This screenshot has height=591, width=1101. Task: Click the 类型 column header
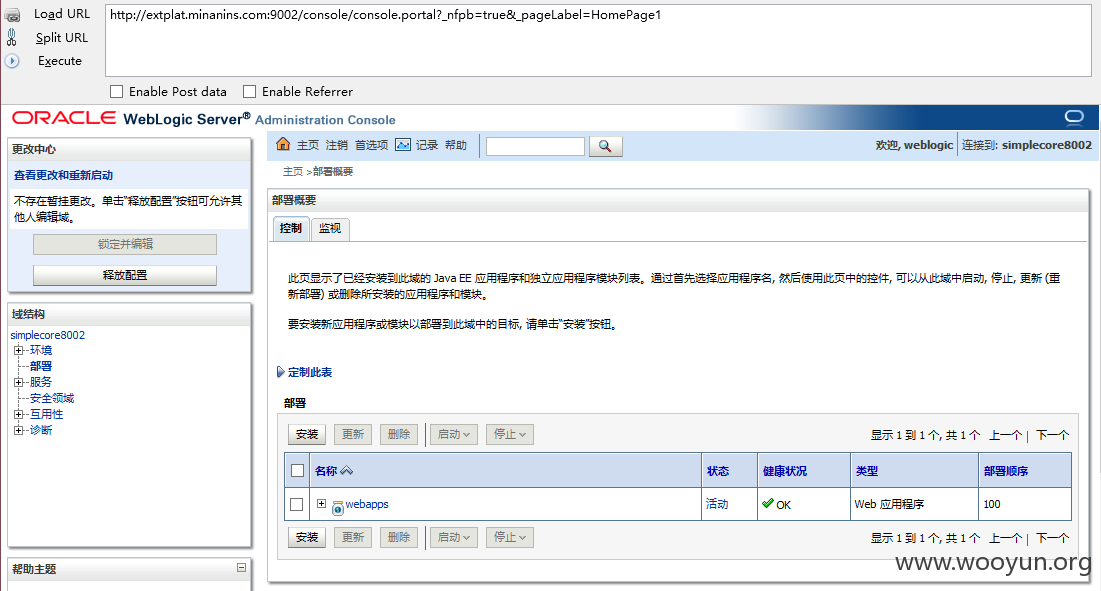867,471
